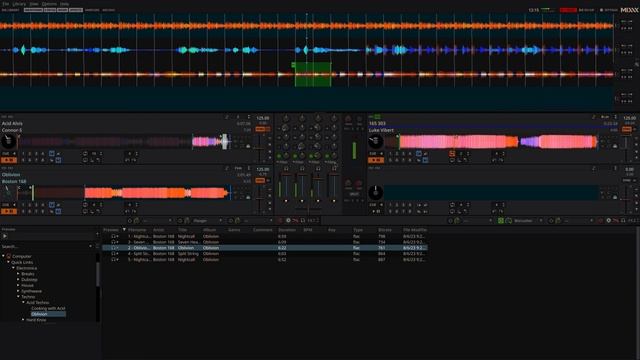Trigger hotcue 1 on the Acid Alvis deck
This screenshot has width=640, height=360.
pyautogui.click(x=23, y=153)
